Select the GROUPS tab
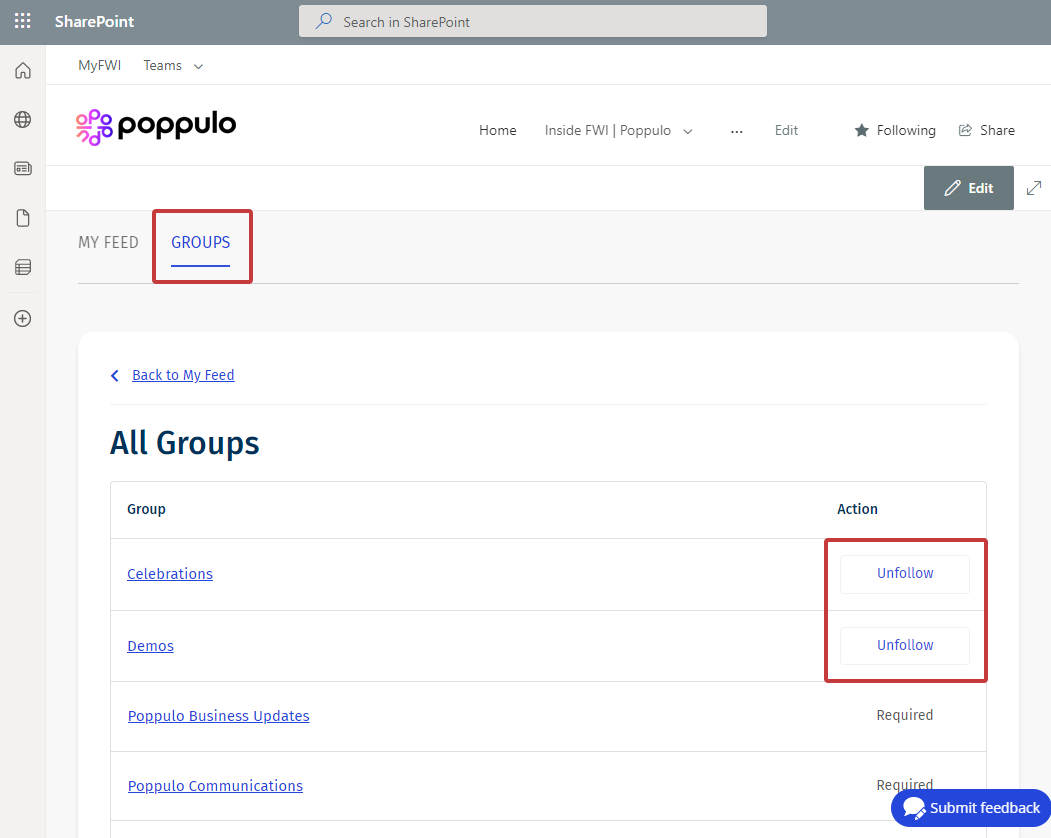This screenshot has width=1051, height=838. tap(200, 243)
